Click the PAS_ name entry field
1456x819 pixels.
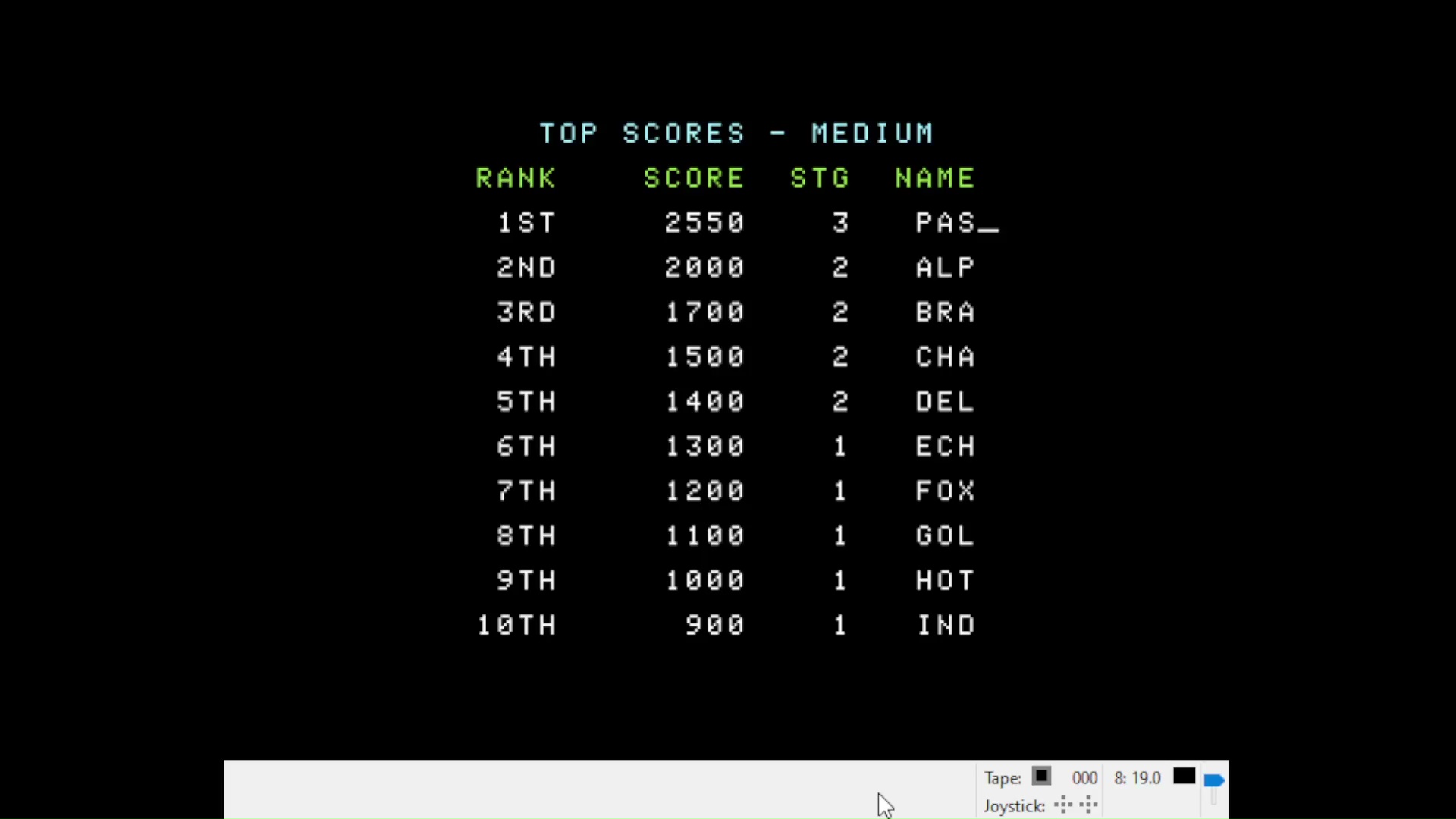click(x=956, y=223)
